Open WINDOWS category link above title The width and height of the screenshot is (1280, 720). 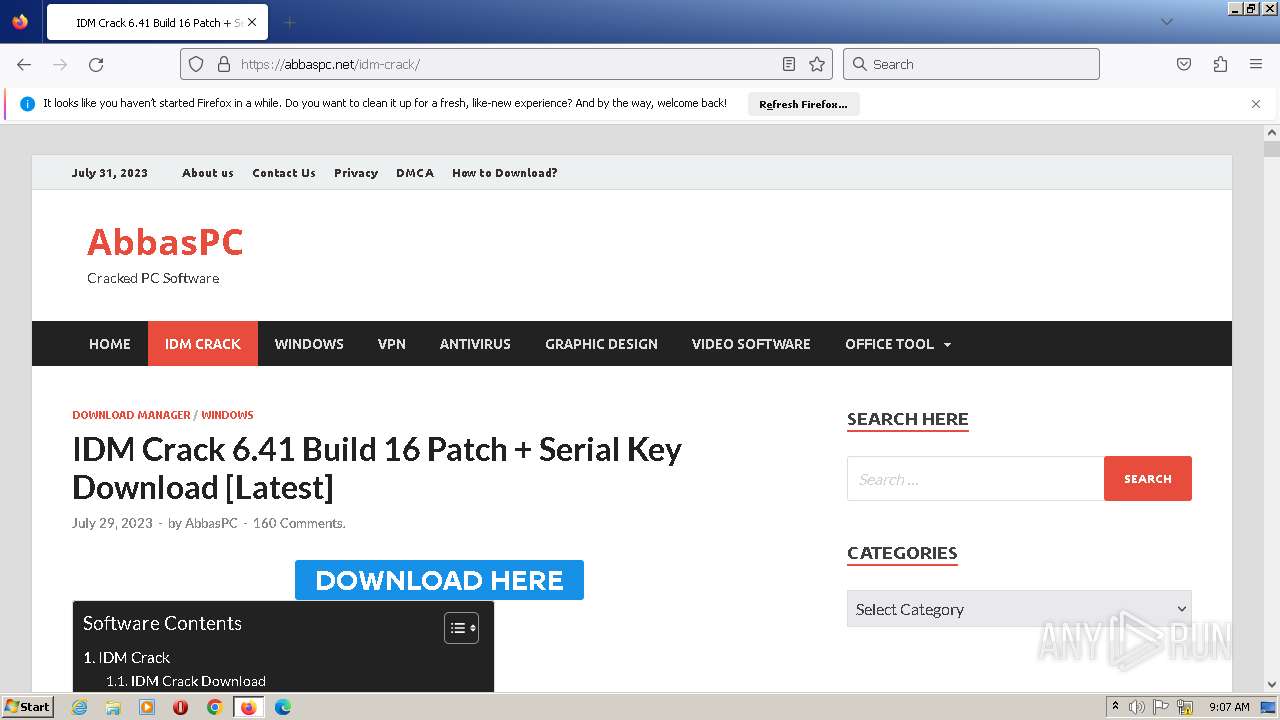tap(227, 415)
